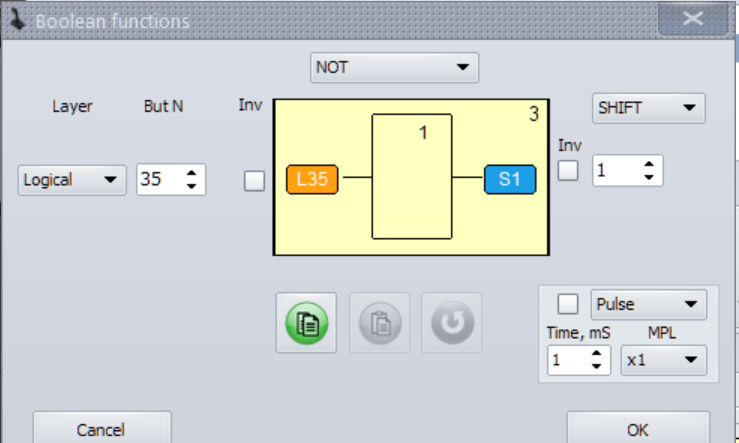The height and width of the screenshot is (443, 739).
Task: Click the But N field showing 35
Action: [158, 181]
